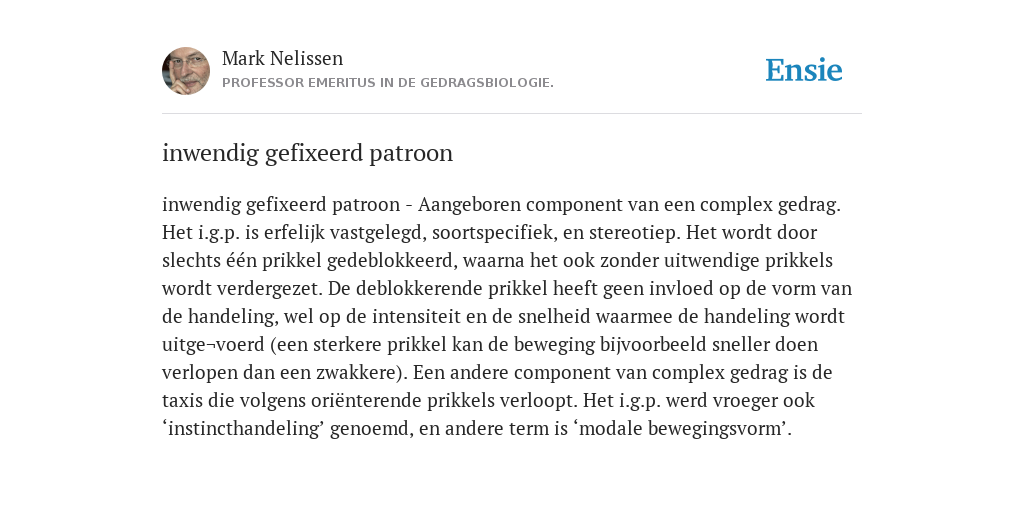
Task: Click the hyphenated word 'uitge¬voerd'
Action: (212, 345)
